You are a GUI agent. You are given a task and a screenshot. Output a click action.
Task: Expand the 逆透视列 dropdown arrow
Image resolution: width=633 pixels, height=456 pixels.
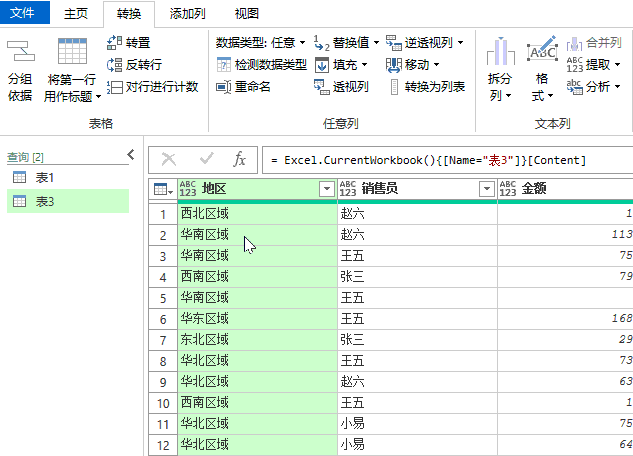pyautogui.click(x=460, y=42)
